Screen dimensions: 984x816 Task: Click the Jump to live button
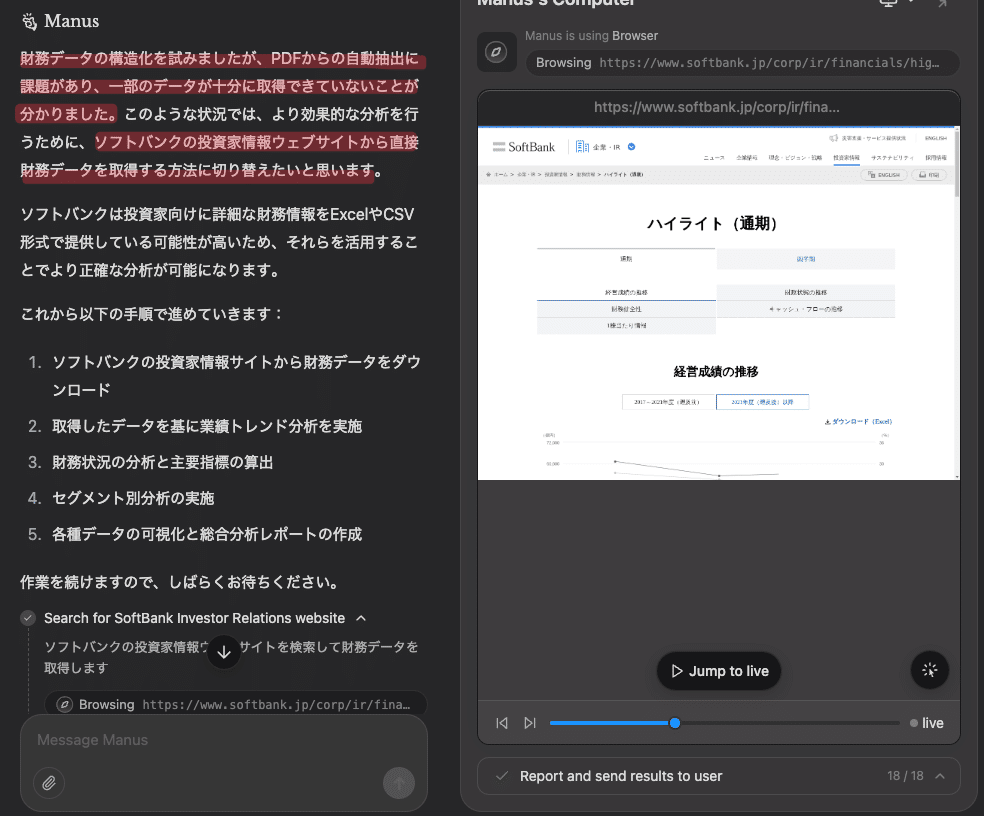coord(718,671)
